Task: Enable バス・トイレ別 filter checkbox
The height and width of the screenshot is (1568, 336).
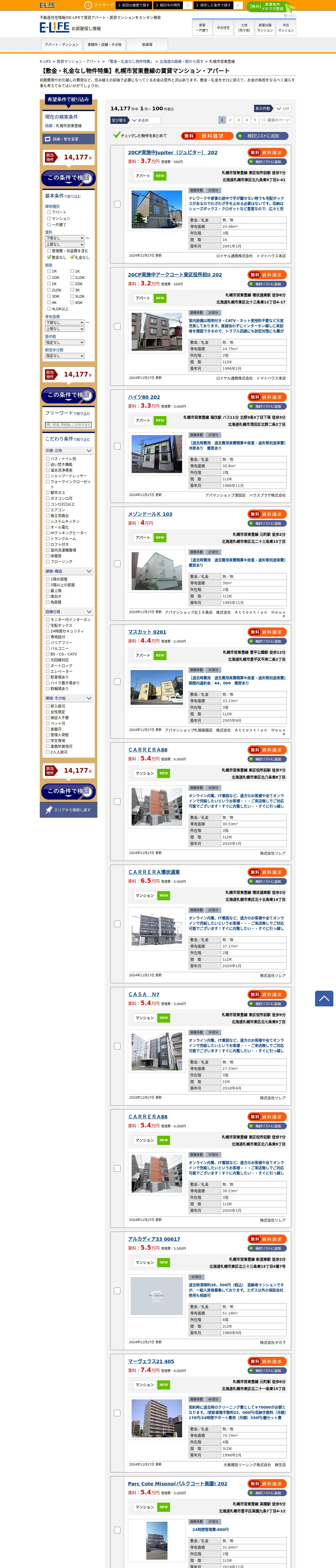Action: click(x=48, y=459)
